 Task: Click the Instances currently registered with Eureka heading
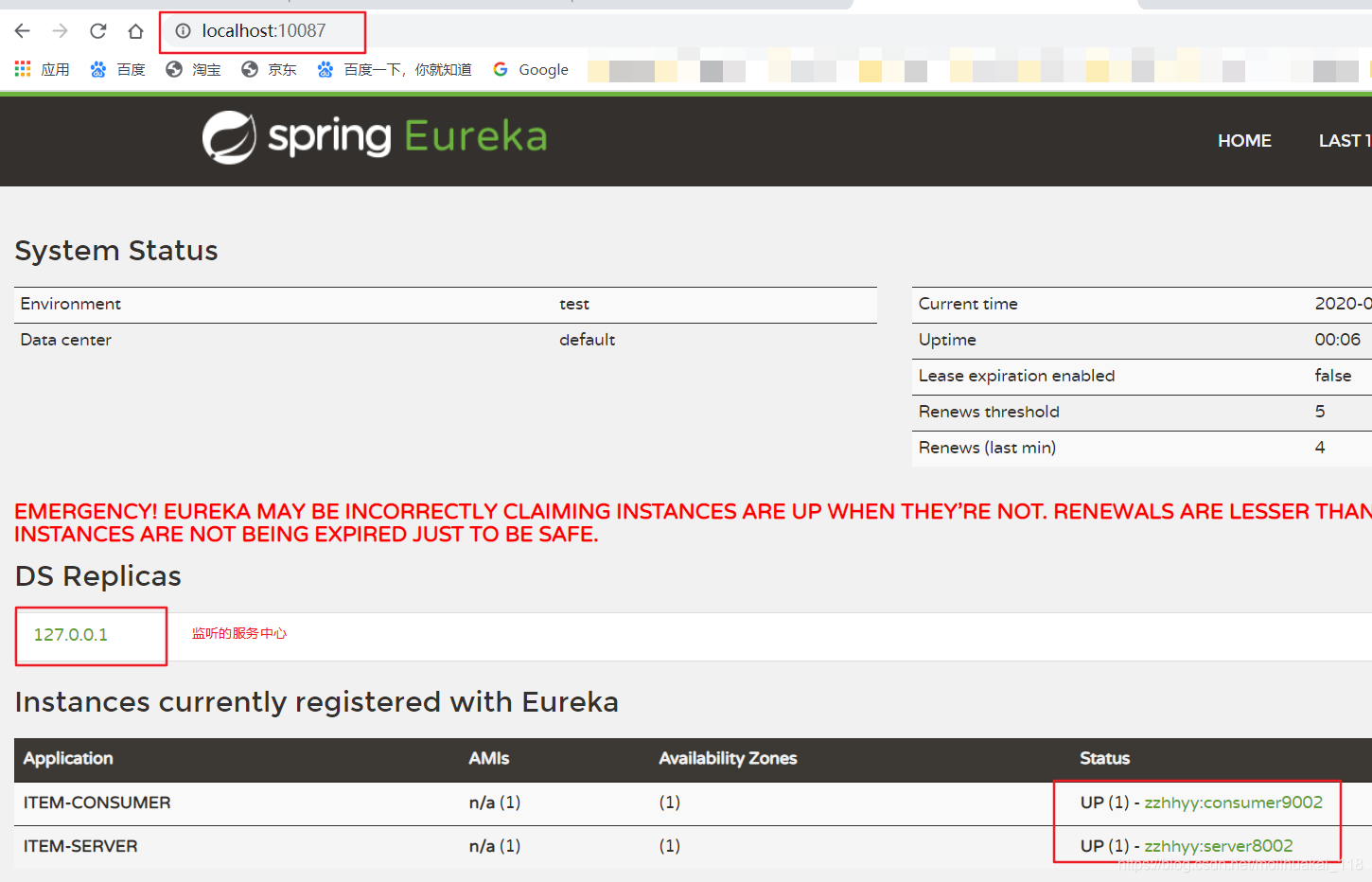tap(317, 702)
